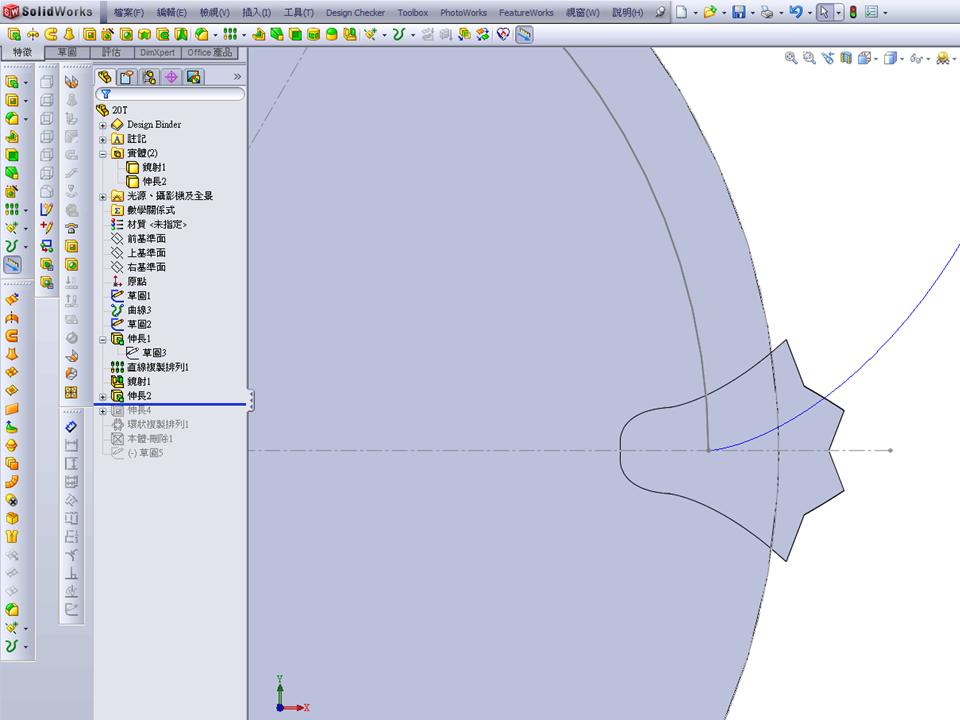Open the 說明(H) menu

(628, 12)
